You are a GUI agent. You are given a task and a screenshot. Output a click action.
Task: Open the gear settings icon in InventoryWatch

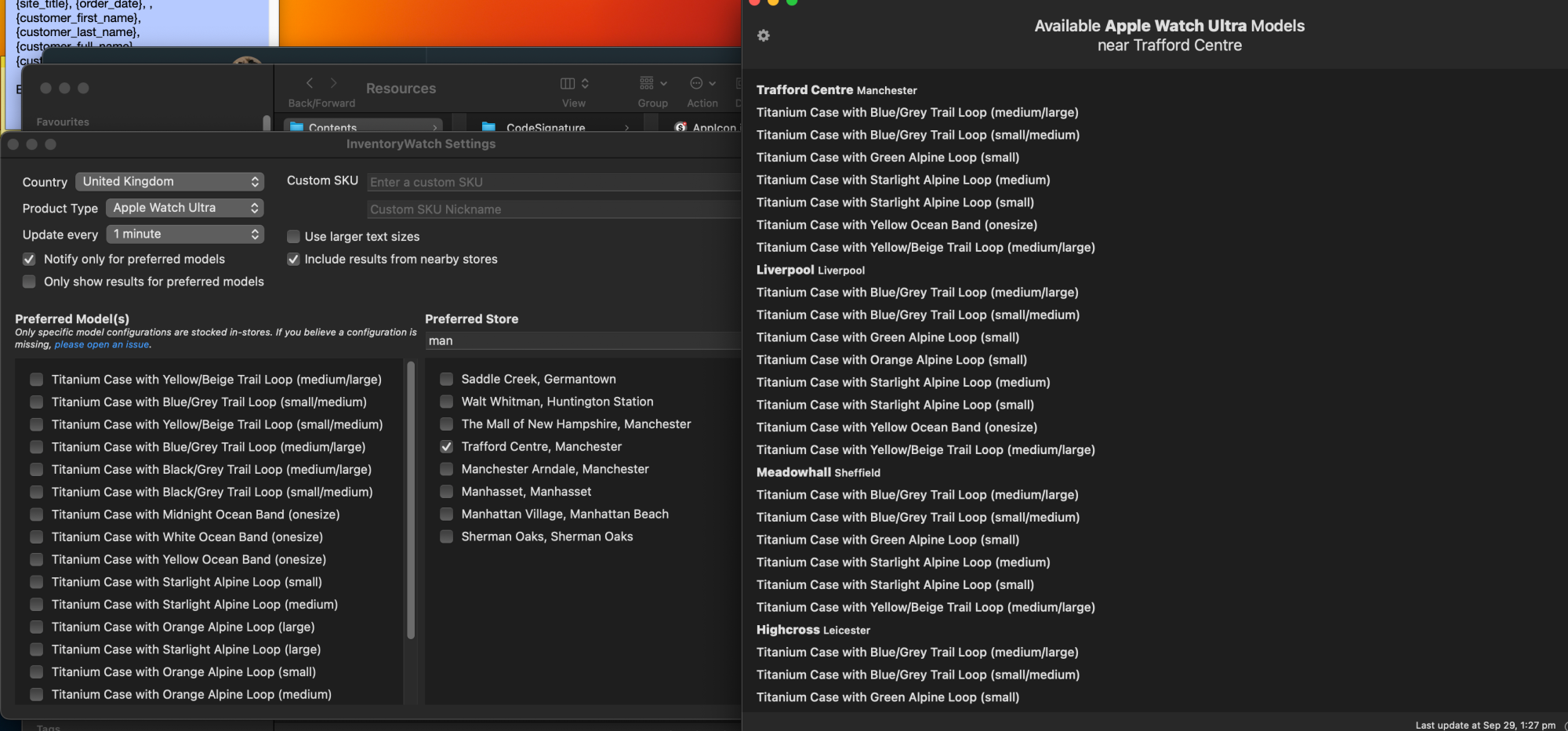(764, 36)
